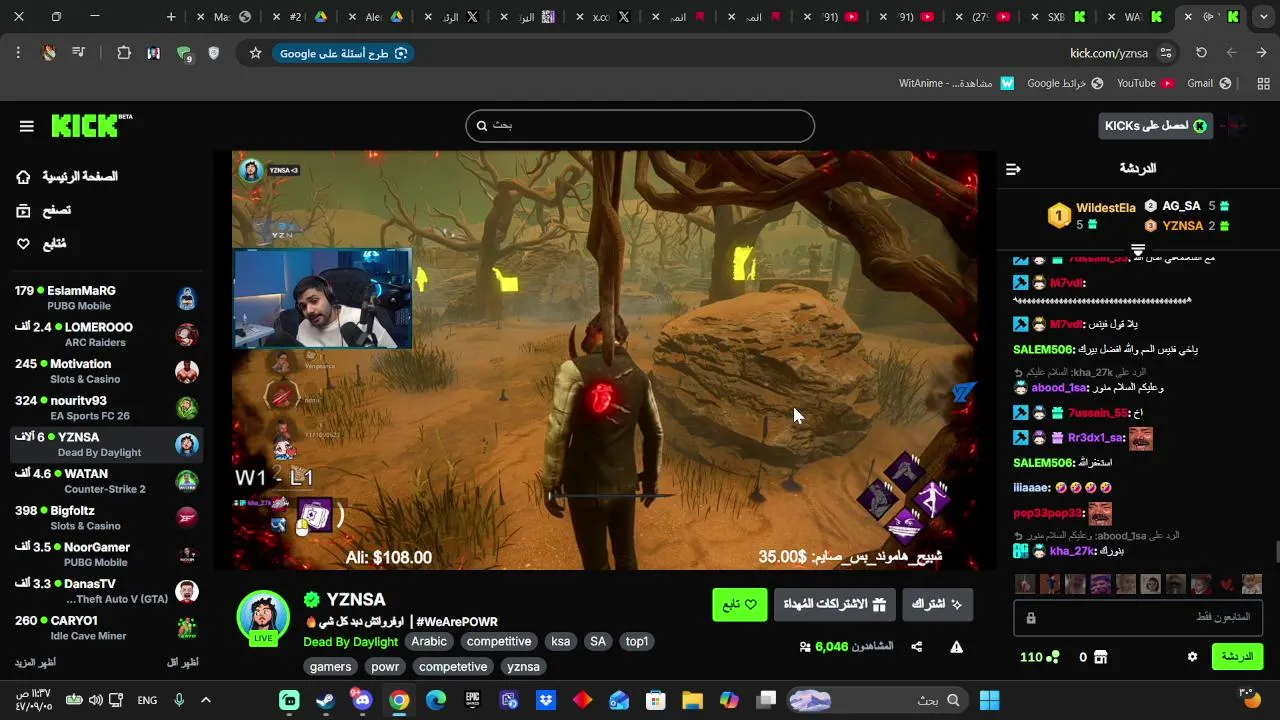Open LOMEROOO channel in sidebar

tap(107, 334)
